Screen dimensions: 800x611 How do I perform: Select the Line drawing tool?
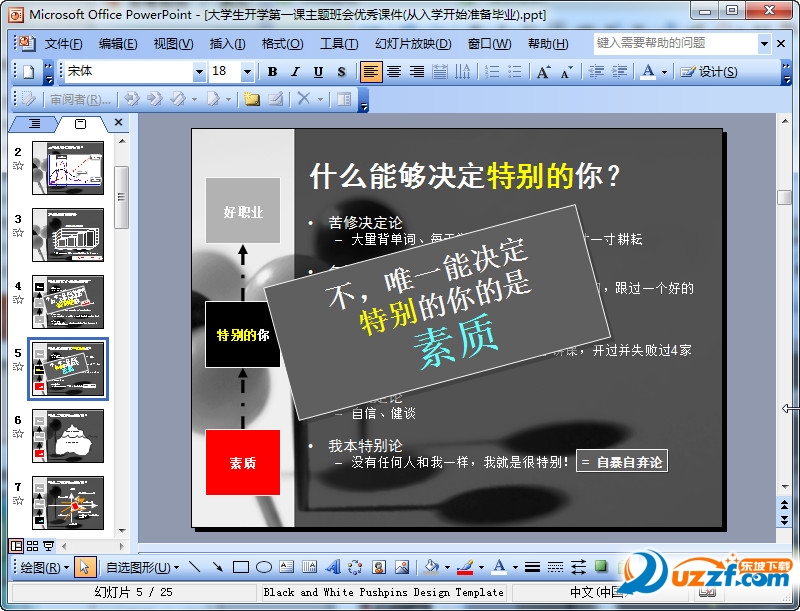(195, 567)
